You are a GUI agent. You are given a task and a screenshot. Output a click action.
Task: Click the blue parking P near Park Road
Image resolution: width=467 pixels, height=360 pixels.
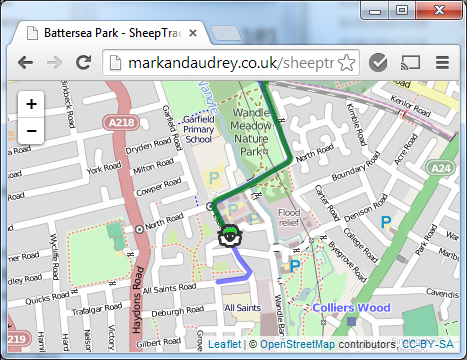pyautogui.click(x=385, y=221)
